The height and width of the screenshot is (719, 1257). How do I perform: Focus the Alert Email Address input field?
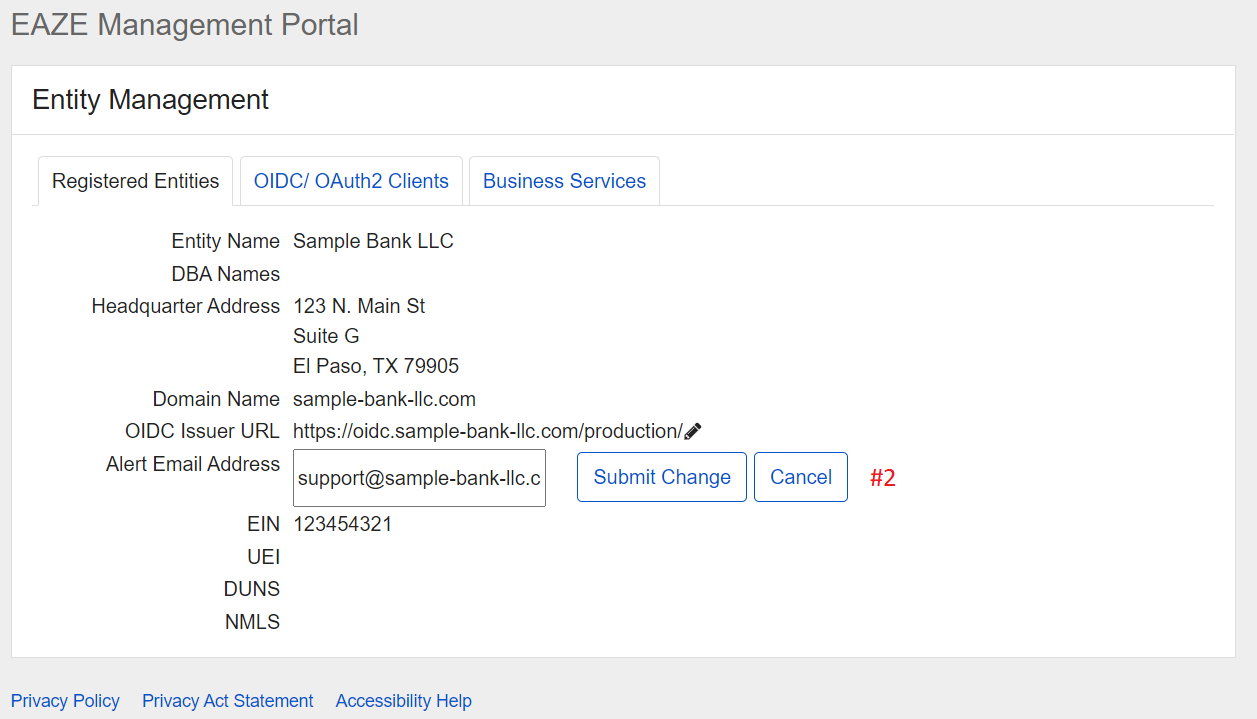coord(419,478)
